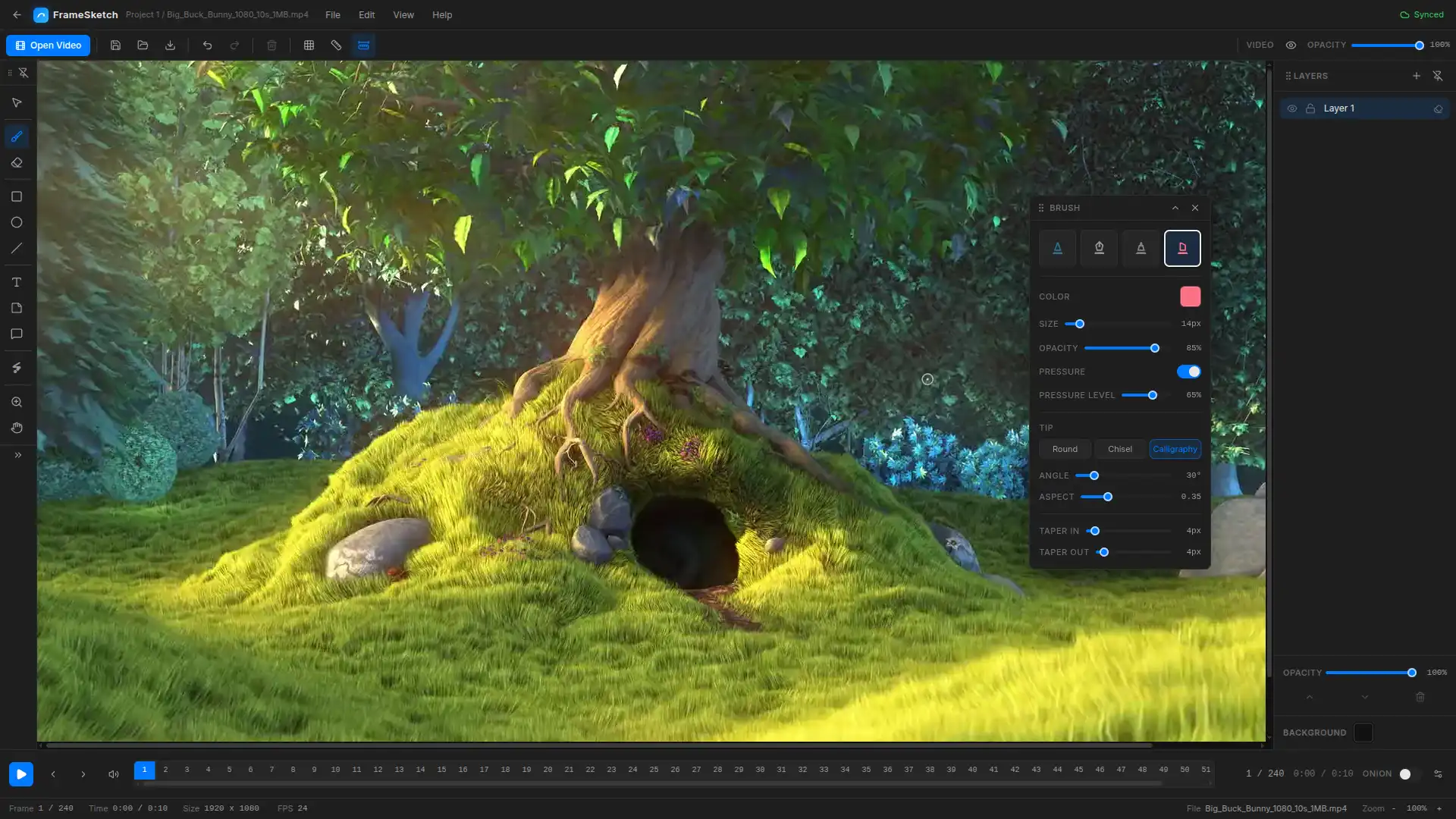Choose the Rectangle shape tool
This screenshot has height=819, width=1456.
click(17, 196)
